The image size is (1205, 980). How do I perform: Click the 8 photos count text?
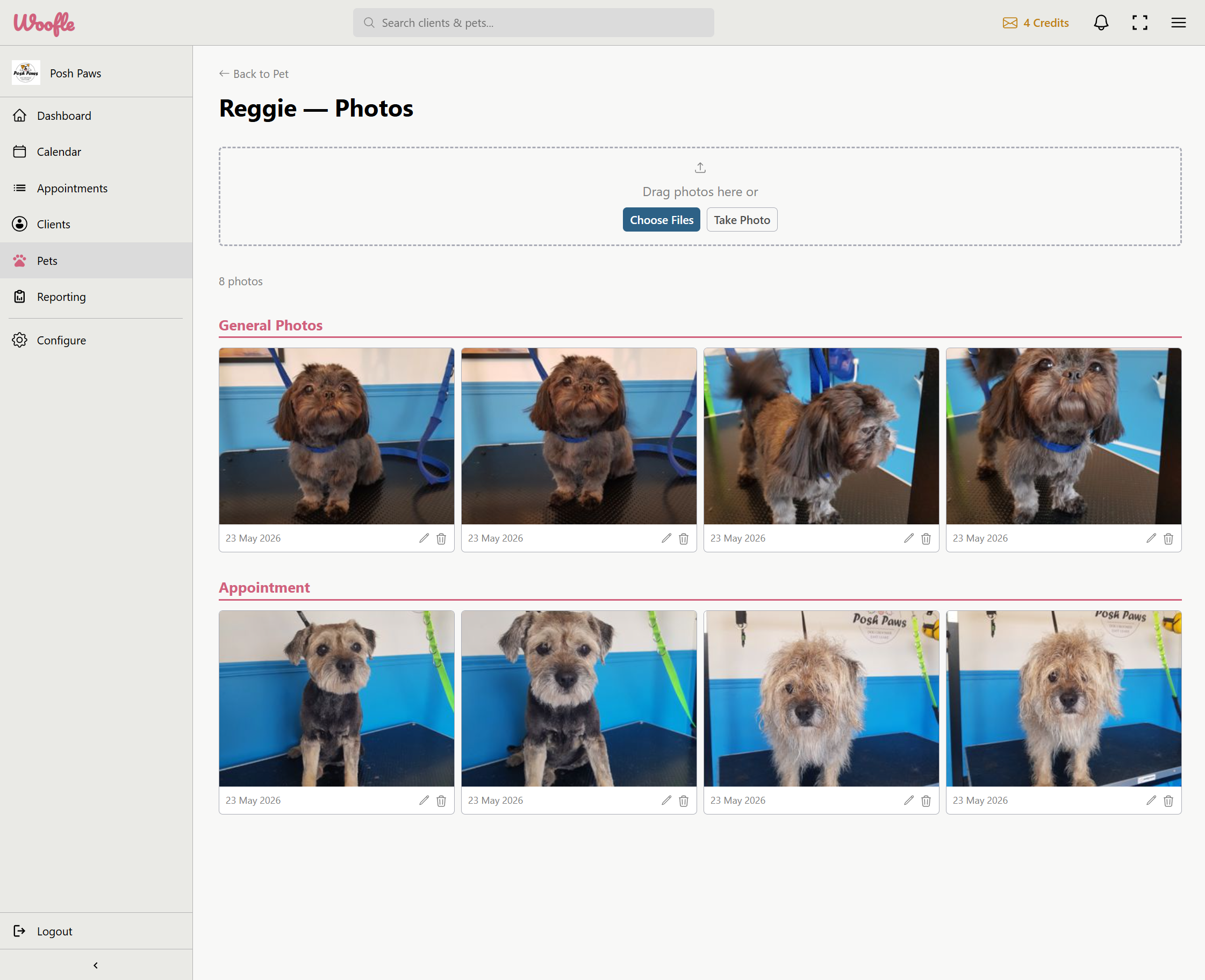[241, 281]
